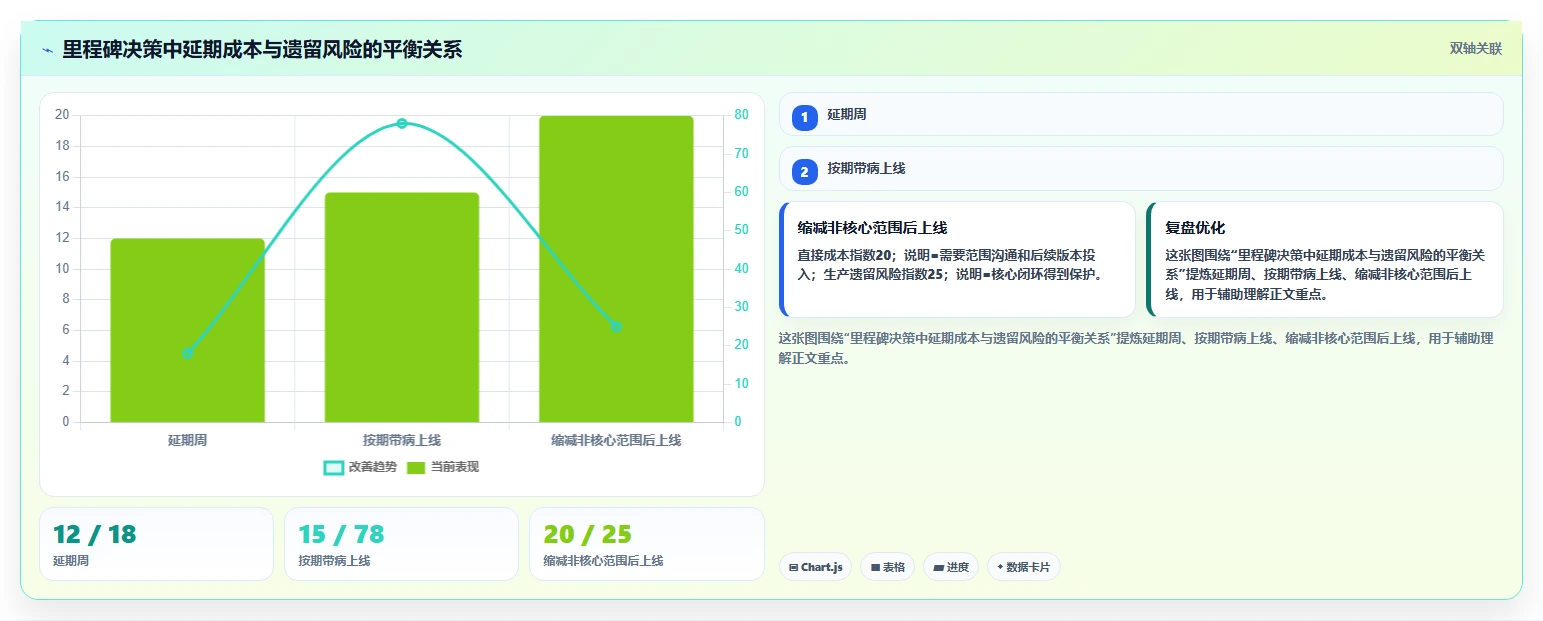Screen dimensions: 1543x621
Task: Click the blue number 2 badge
Action: [804, 171]
